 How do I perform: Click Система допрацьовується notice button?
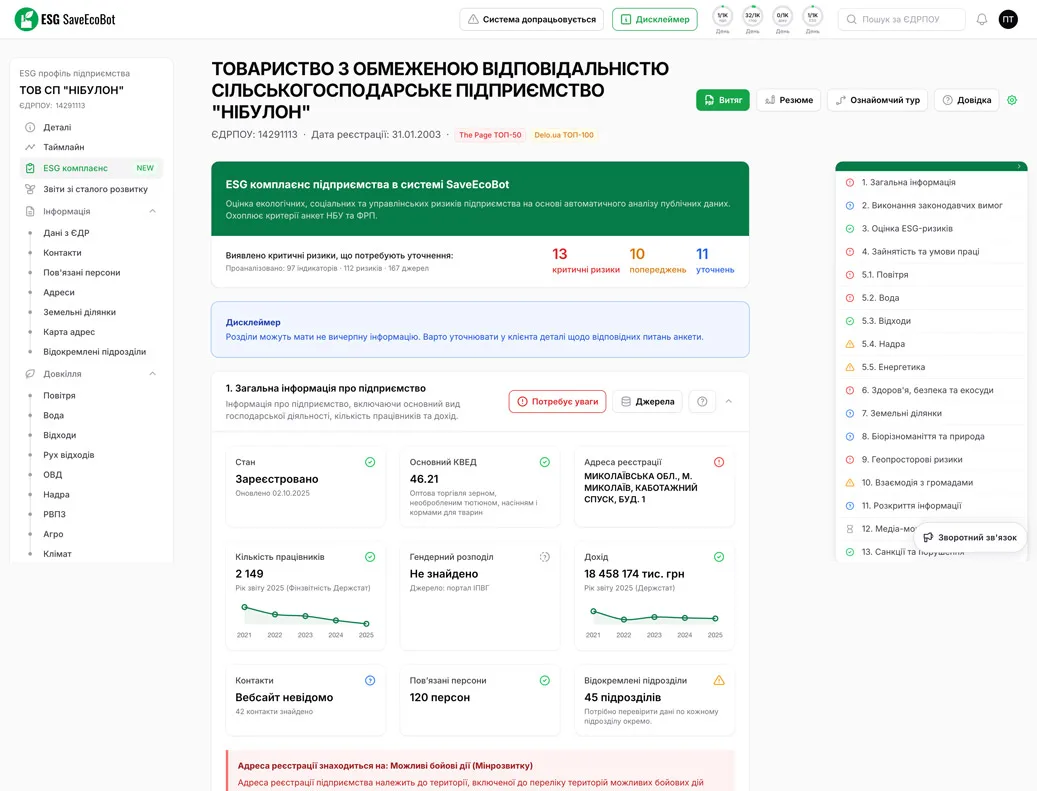[532, 19]
